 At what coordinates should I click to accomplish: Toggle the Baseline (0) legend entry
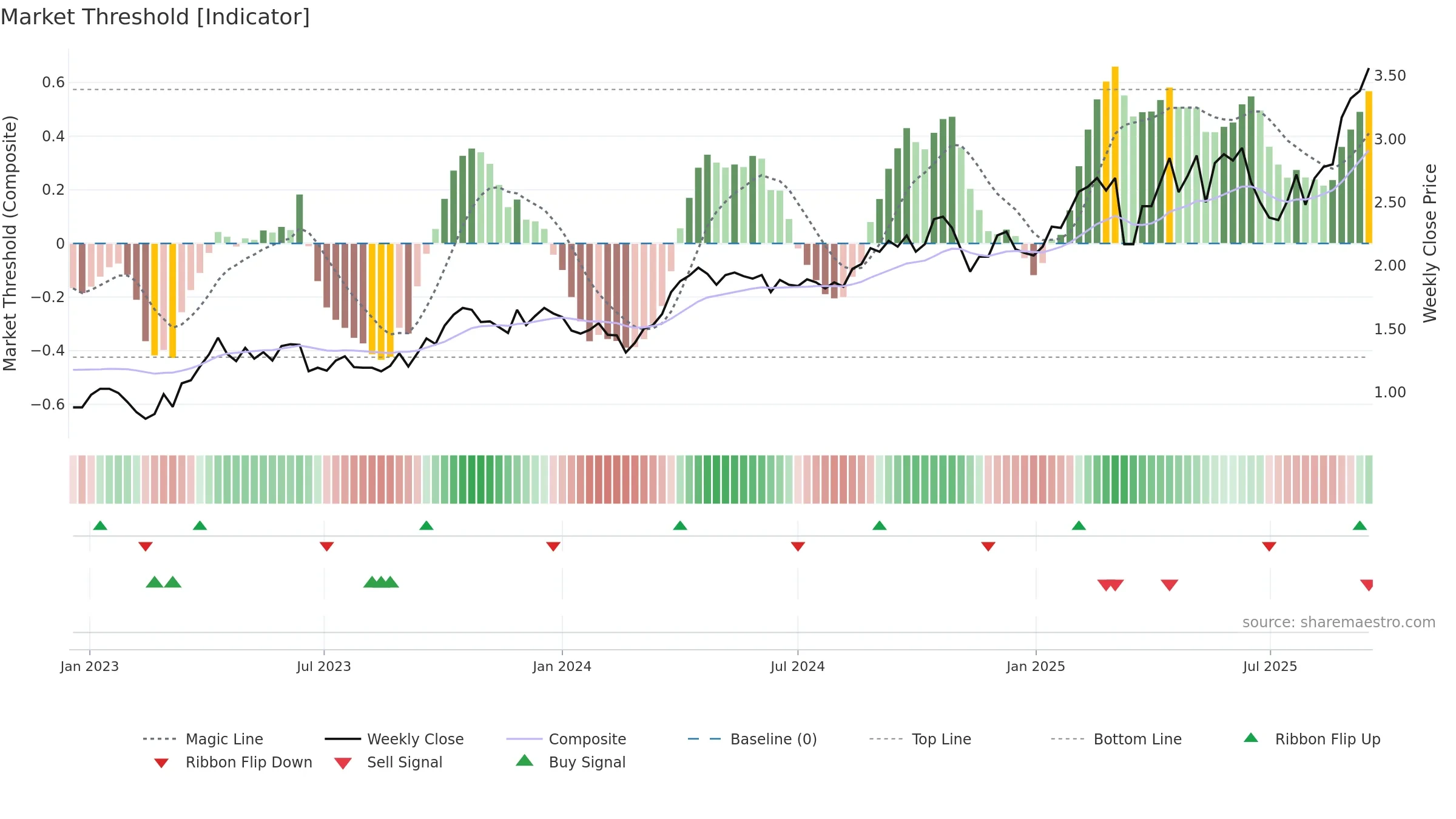pos(752,739)
